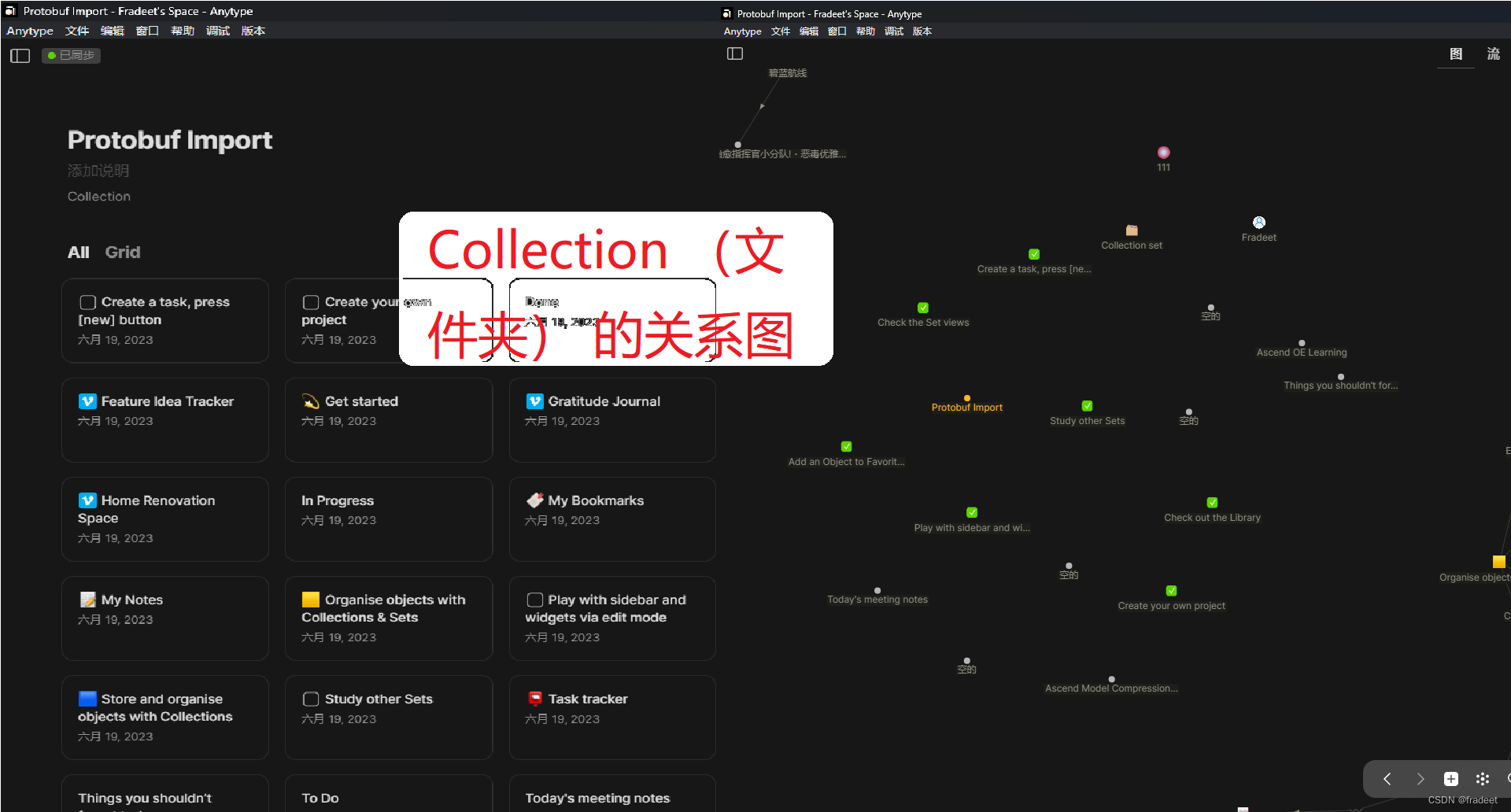Select Check out the Library node
This screenshot has height=812, width=1511.
[1213, 502]
